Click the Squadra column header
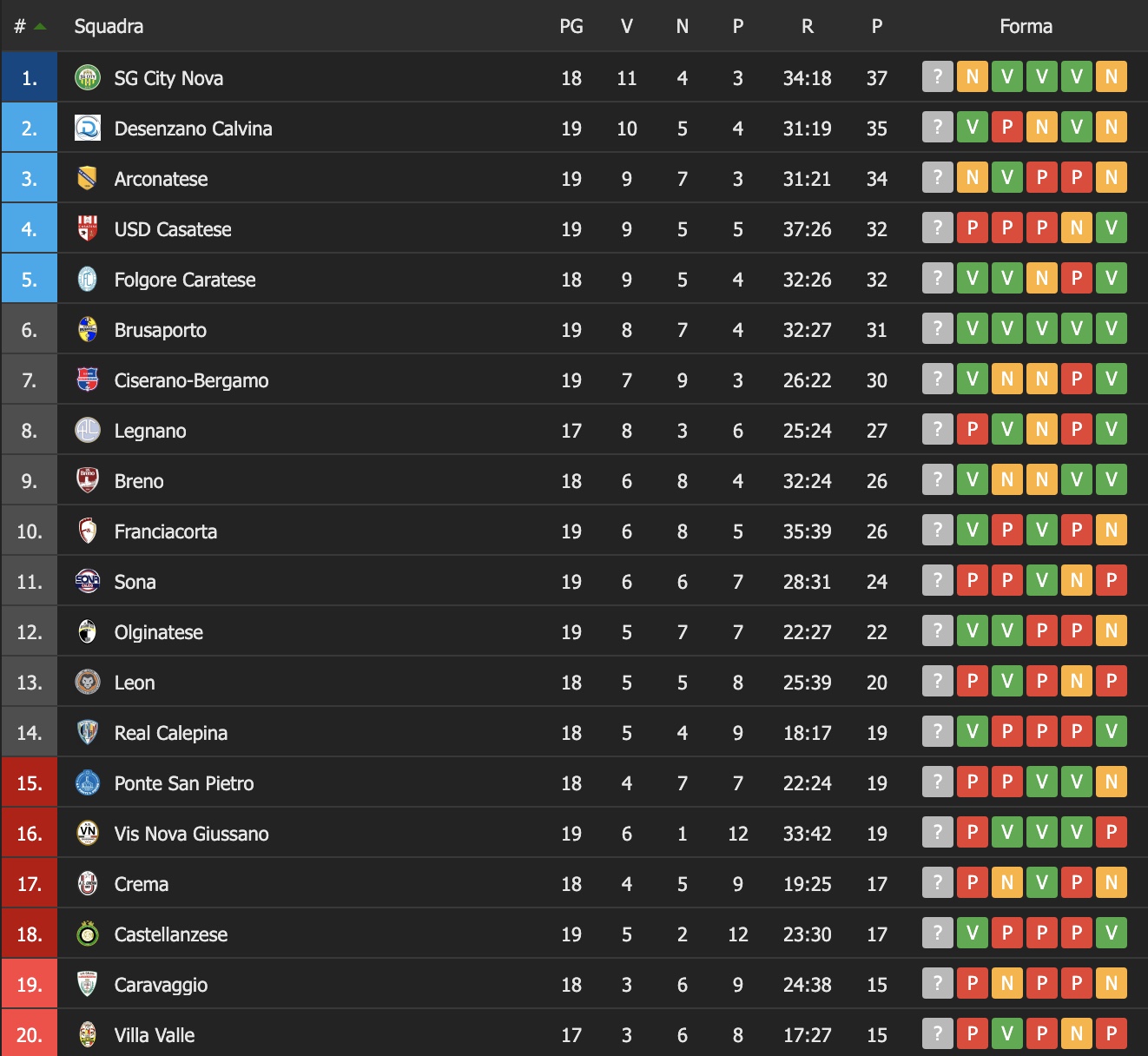Screen dimensions: 1148x1056 click(x=109, y=27)
